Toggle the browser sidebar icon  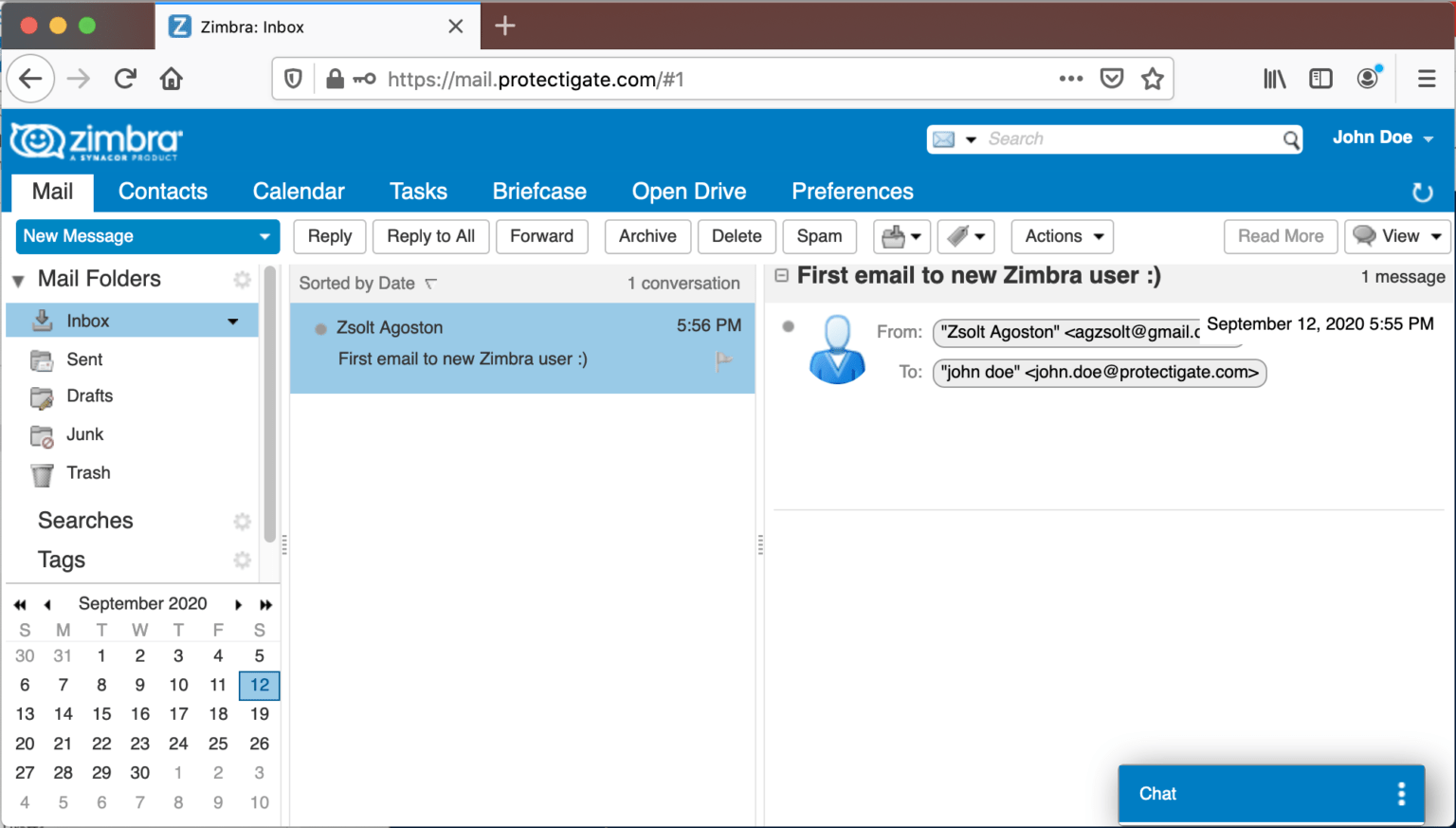tap(1320, 79)
